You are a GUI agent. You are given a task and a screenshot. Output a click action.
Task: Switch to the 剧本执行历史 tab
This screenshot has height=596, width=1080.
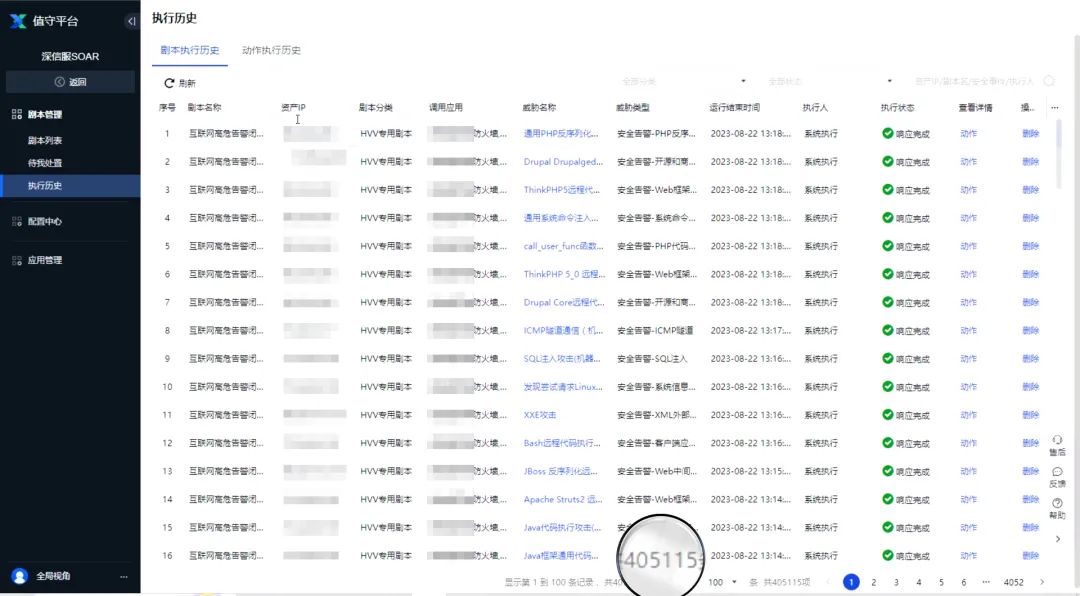click(x=189, y=50)
